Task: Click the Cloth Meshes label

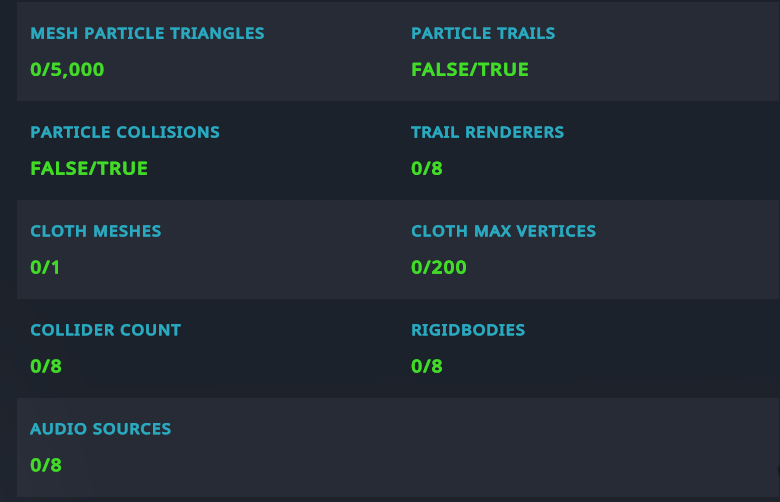Action: (95, 231)
